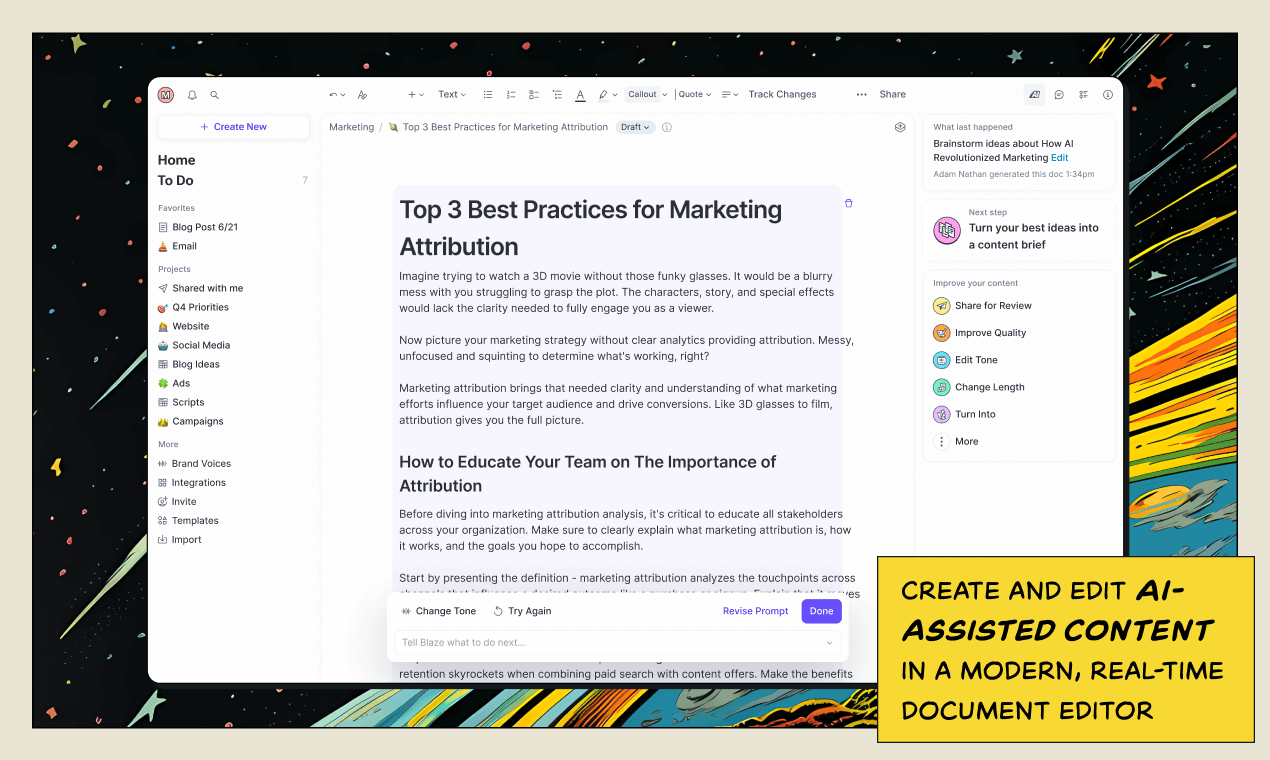Open search with the magnifier icon
The image size is (1270, 760).
coord(214,95)
